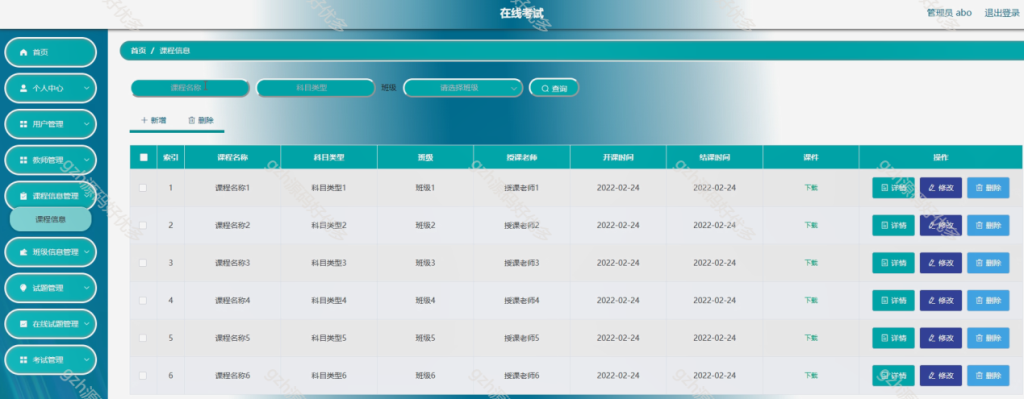Open 详情 for 课程名称5 row
The width and height of the screenshot is (1024, 399).
tap(893, 338)
